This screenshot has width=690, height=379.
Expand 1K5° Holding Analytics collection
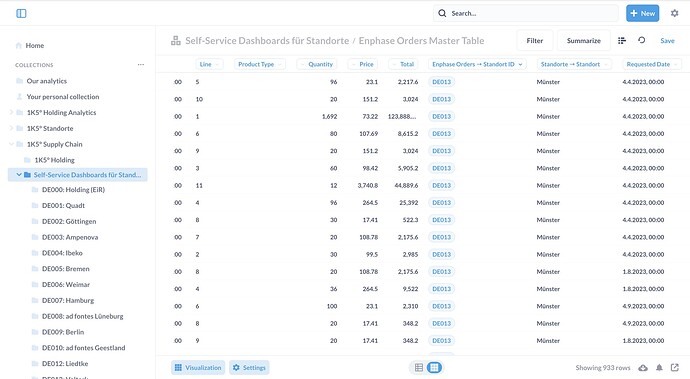point(11,113)
